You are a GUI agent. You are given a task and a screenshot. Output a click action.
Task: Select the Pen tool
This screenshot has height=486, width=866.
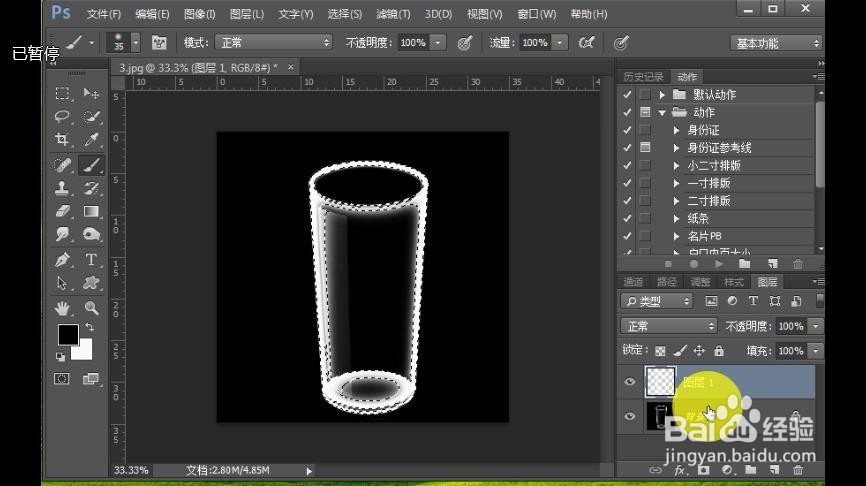62,260
